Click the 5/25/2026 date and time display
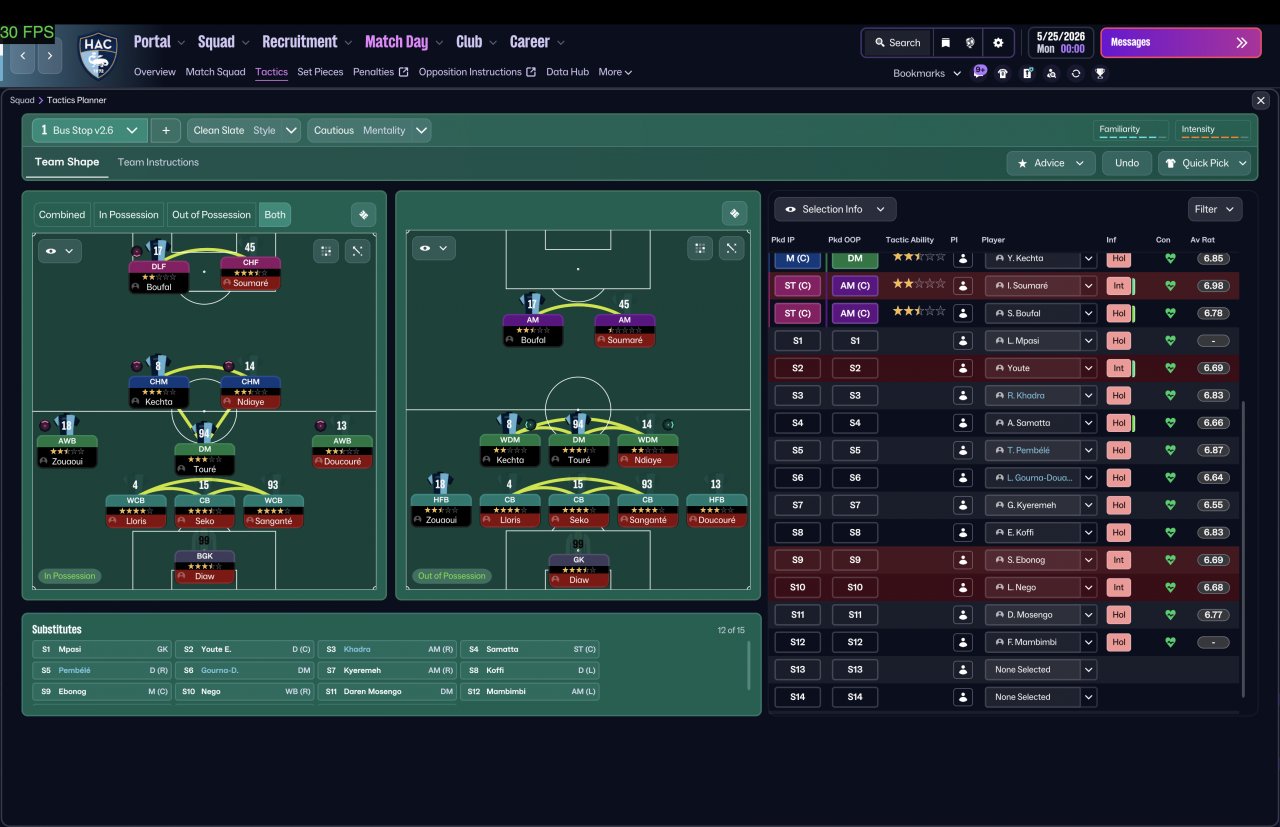The height and width of the screenshot is (827, 1280). (1060, 43)
